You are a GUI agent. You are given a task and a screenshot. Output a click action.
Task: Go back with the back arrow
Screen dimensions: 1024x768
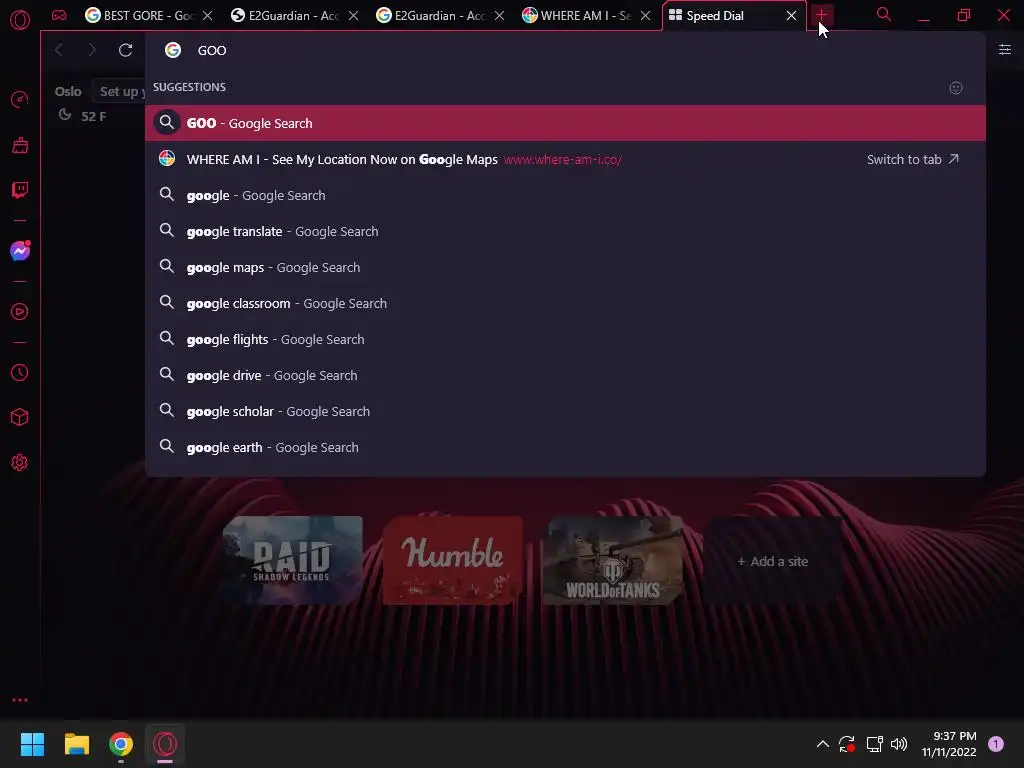59,50
